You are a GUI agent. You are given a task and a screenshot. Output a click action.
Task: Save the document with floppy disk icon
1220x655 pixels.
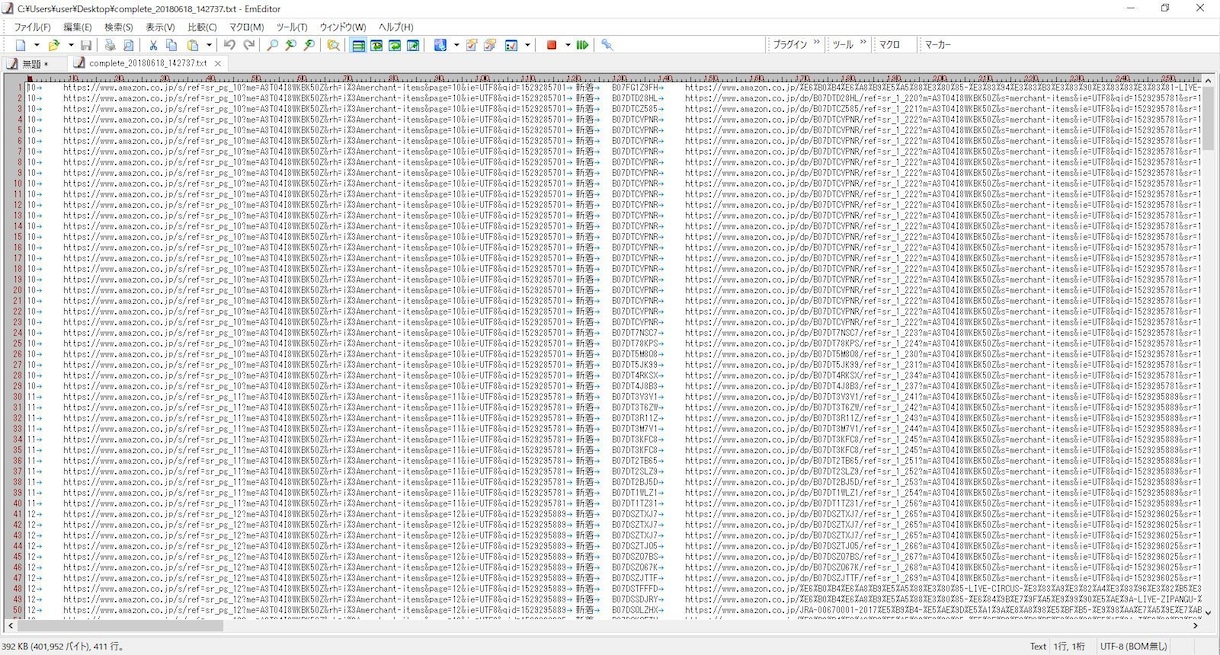[x=87, y=45]
